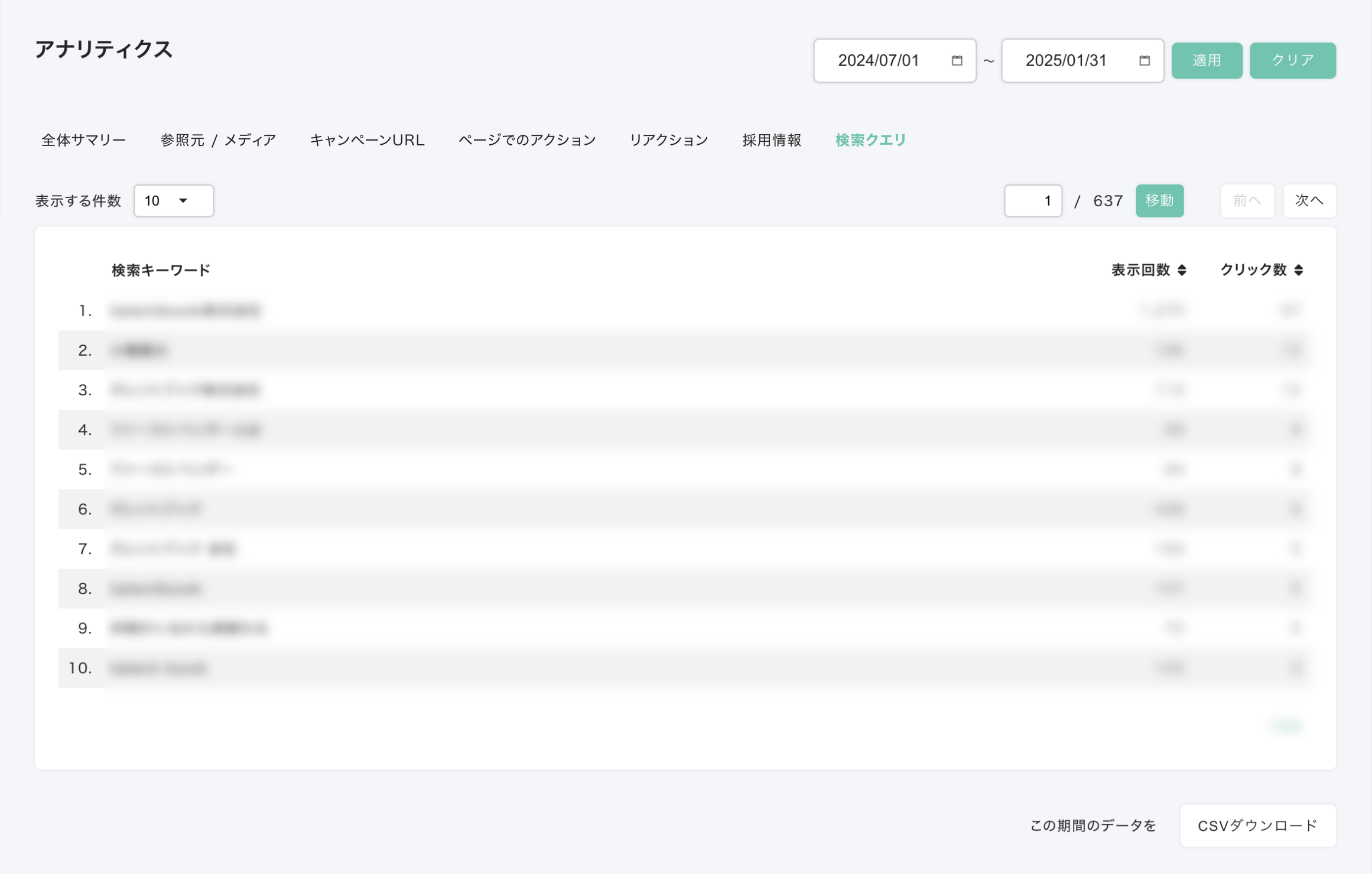This screenshot has width=1372, height=874.
Task: Go to next page with 次へ
Action: (1309, 201)
